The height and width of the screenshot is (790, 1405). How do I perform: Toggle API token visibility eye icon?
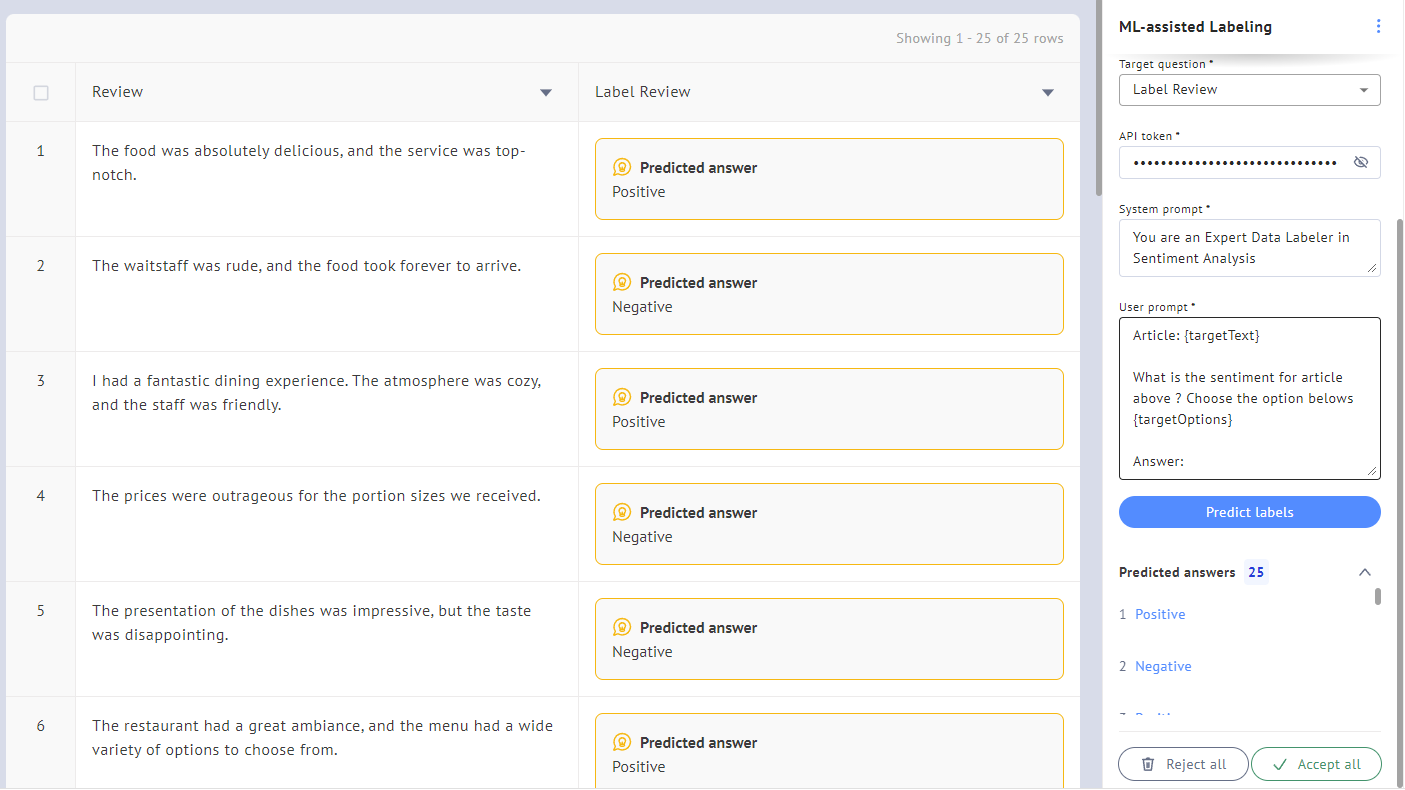[x=1360, y=162]
